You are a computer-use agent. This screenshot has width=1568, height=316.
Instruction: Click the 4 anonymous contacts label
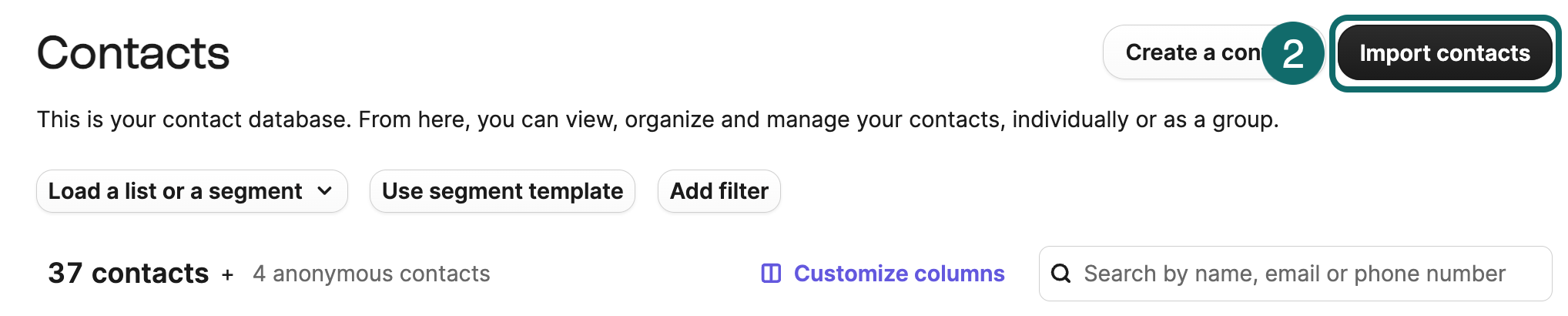371,274
